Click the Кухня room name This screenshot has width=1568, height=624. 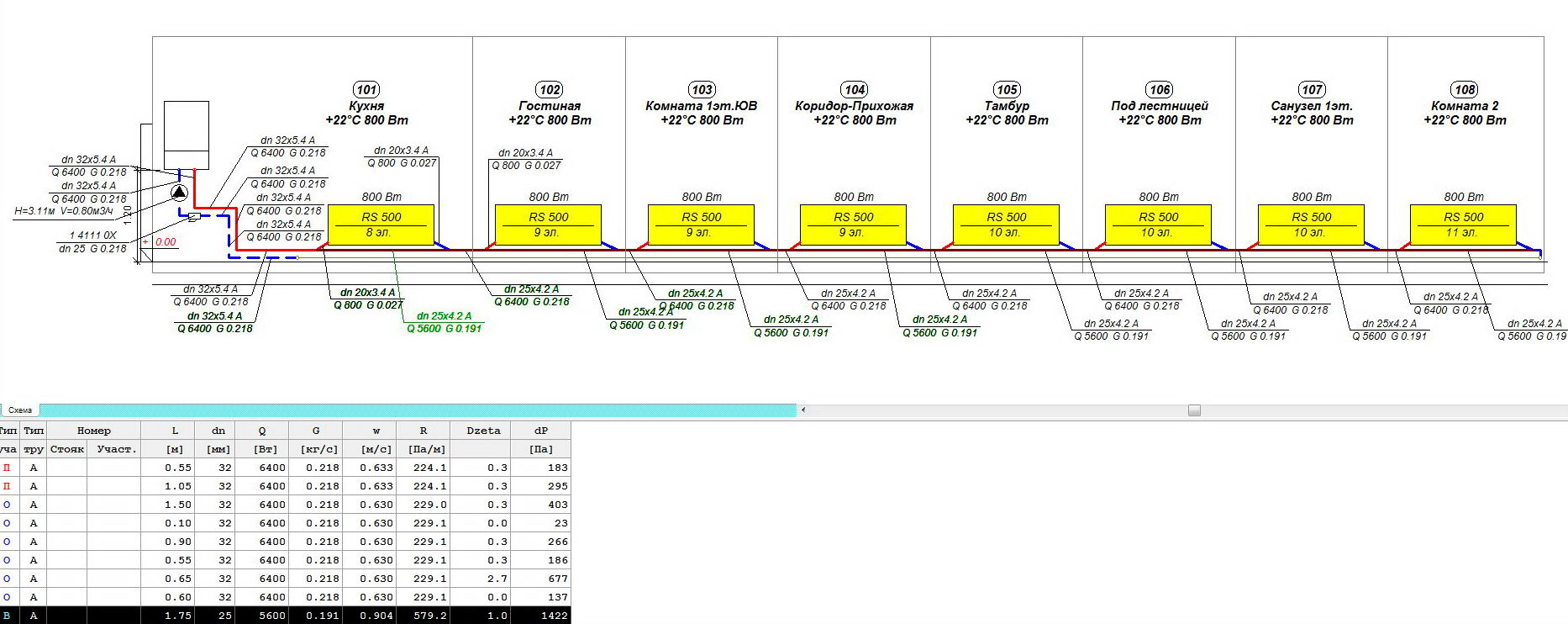366,106
